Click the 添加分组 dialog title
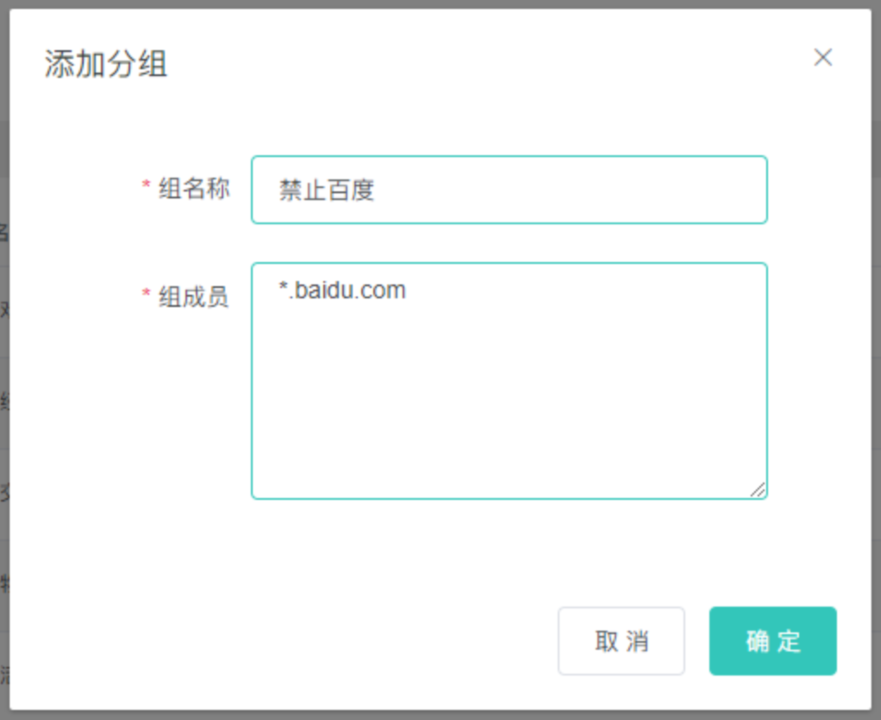Screen dimensions: 881x720 106,64
